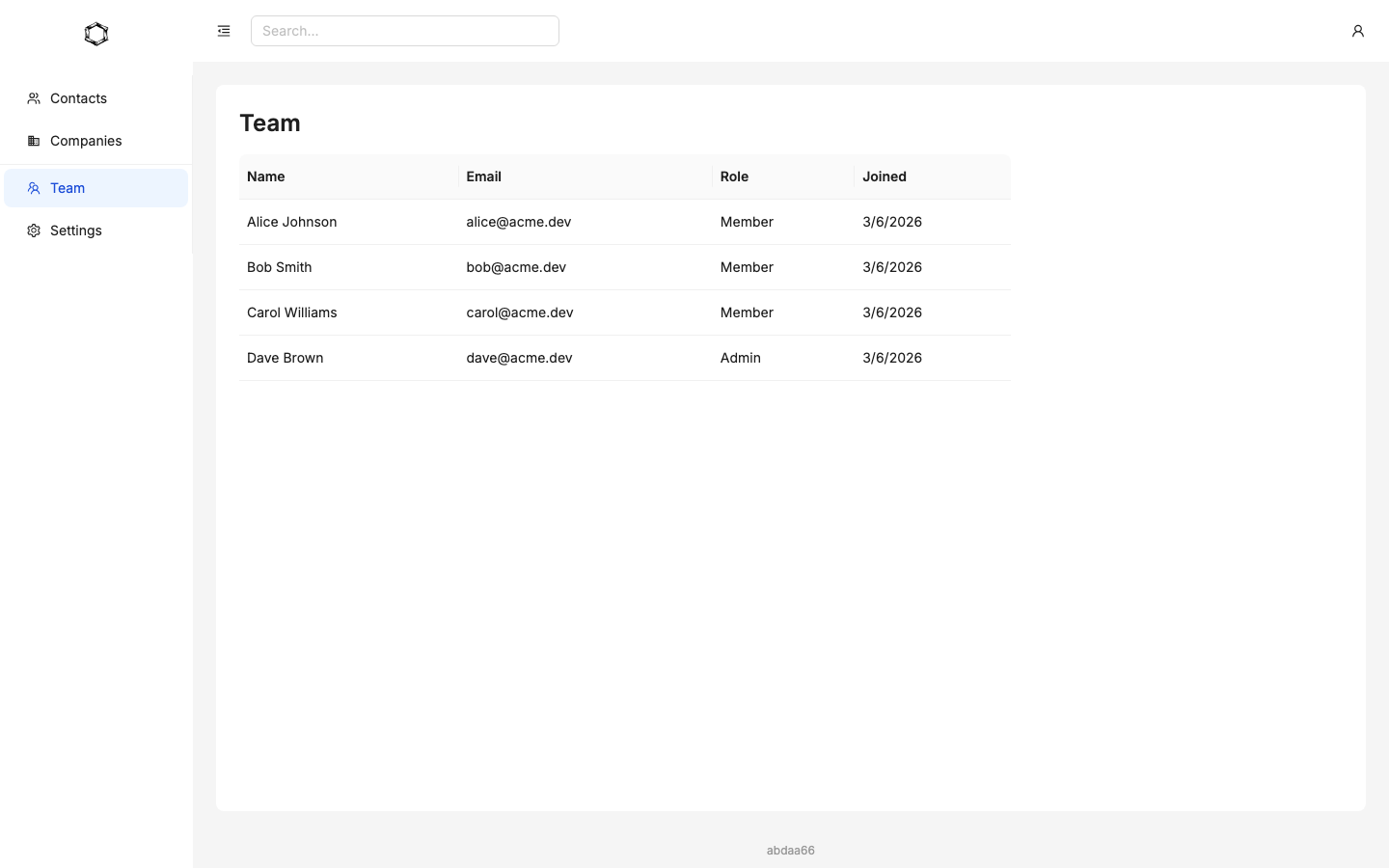Screen dimensions: 1389x868
Task: Click joined date in Bob Smith row
Action: point(892,267)
